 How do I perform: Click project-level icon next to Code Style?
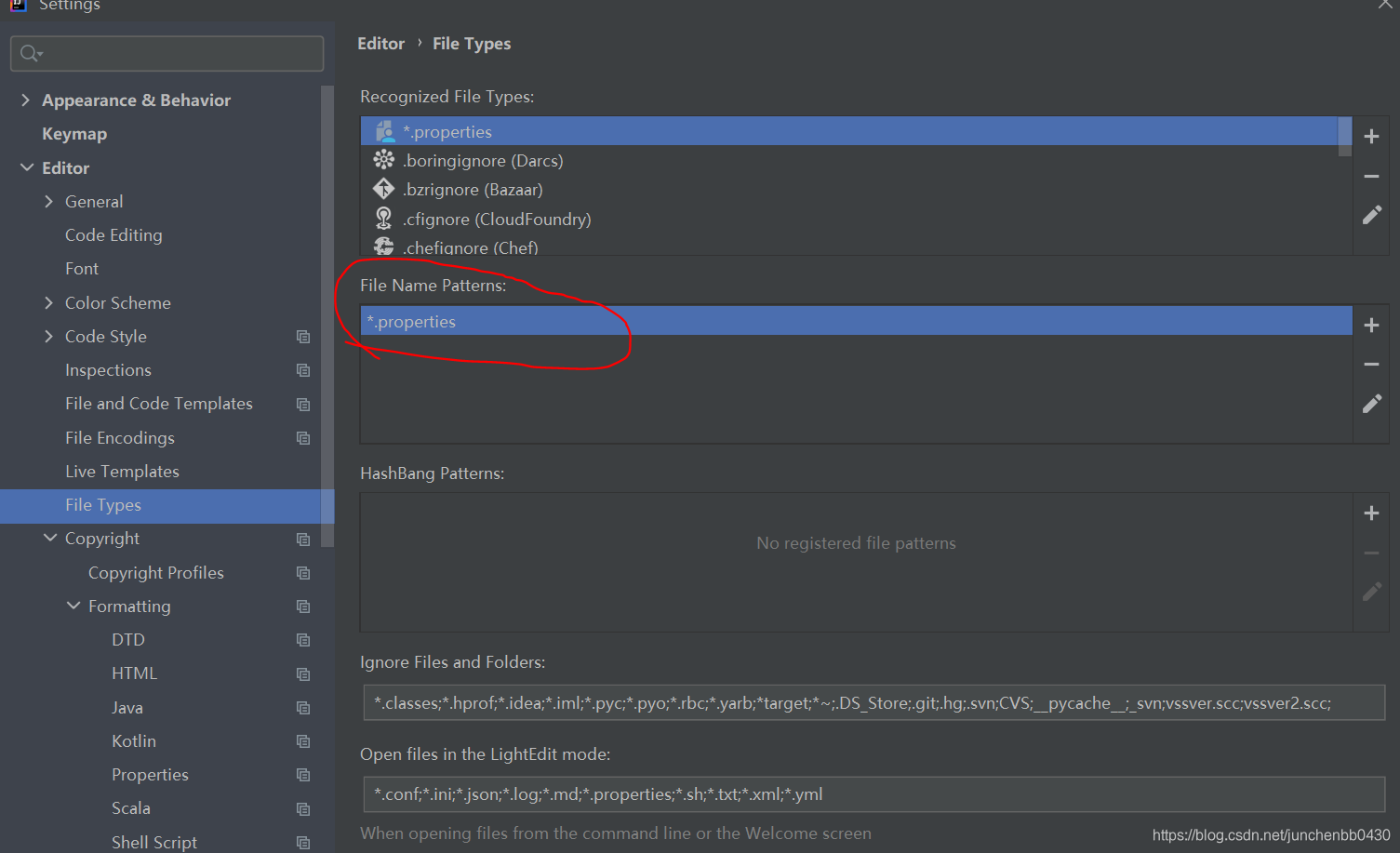pos(303,337)
